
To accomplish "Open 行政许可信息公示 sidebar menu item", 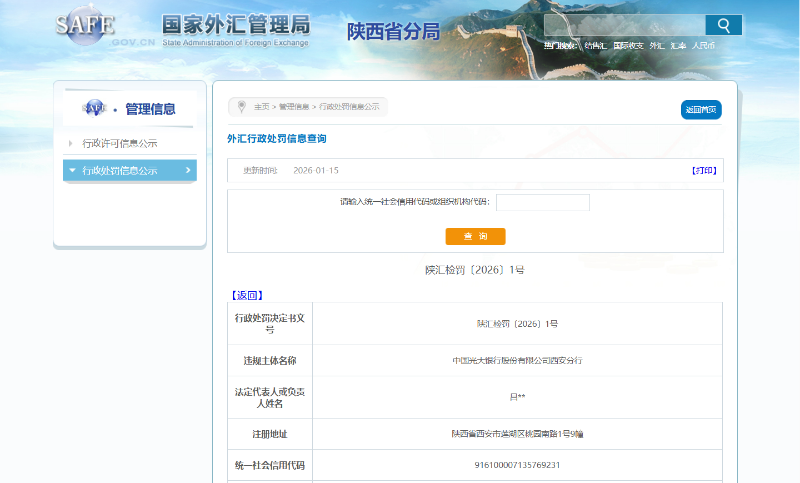I will tap(119, 143).
